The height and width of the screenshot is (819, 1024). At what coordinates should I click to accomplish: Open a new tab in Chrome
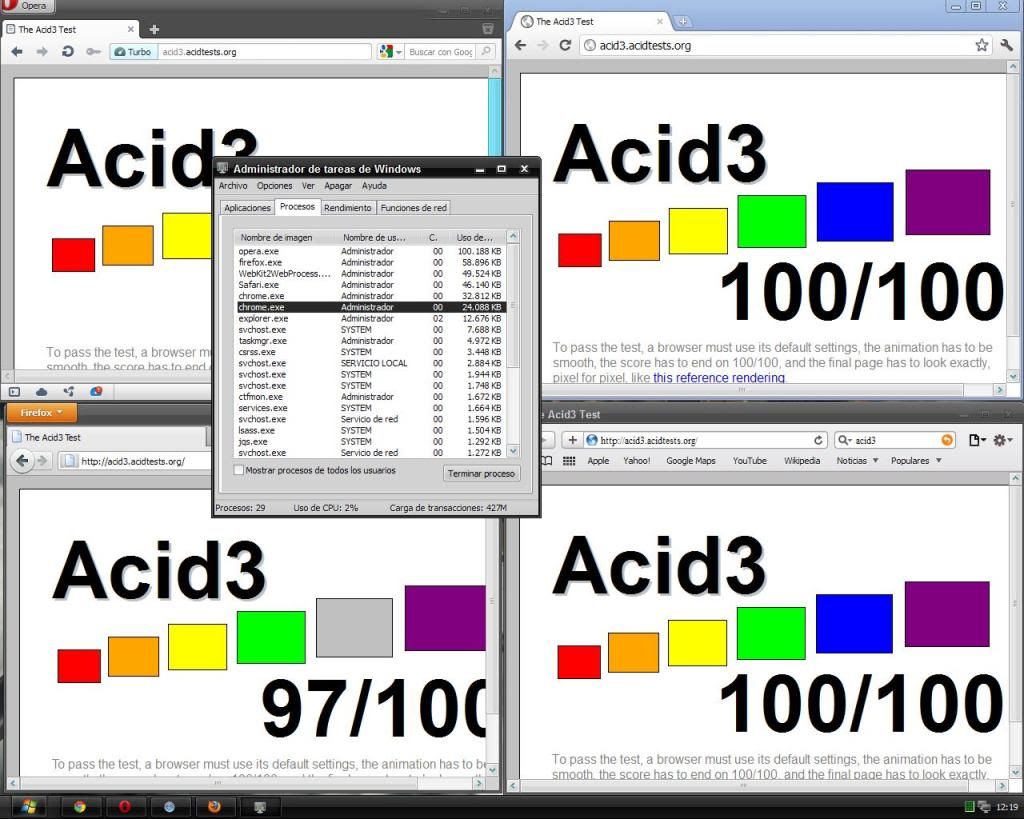(x=682, y=22)
